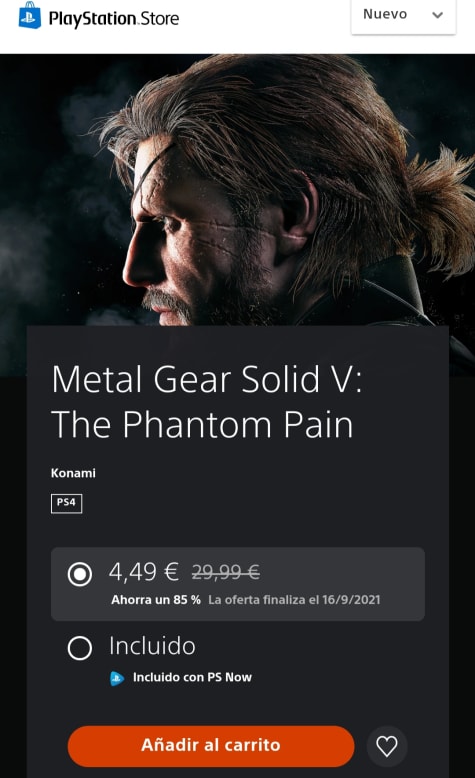Click the 4,49 € discounted price text

coord(143,572)
